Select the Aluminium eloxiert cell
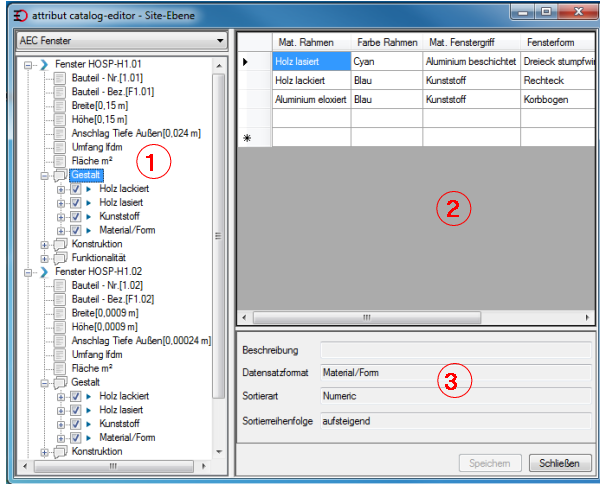Viewport: 600px width, 484px height. click(x=311, y=99)
